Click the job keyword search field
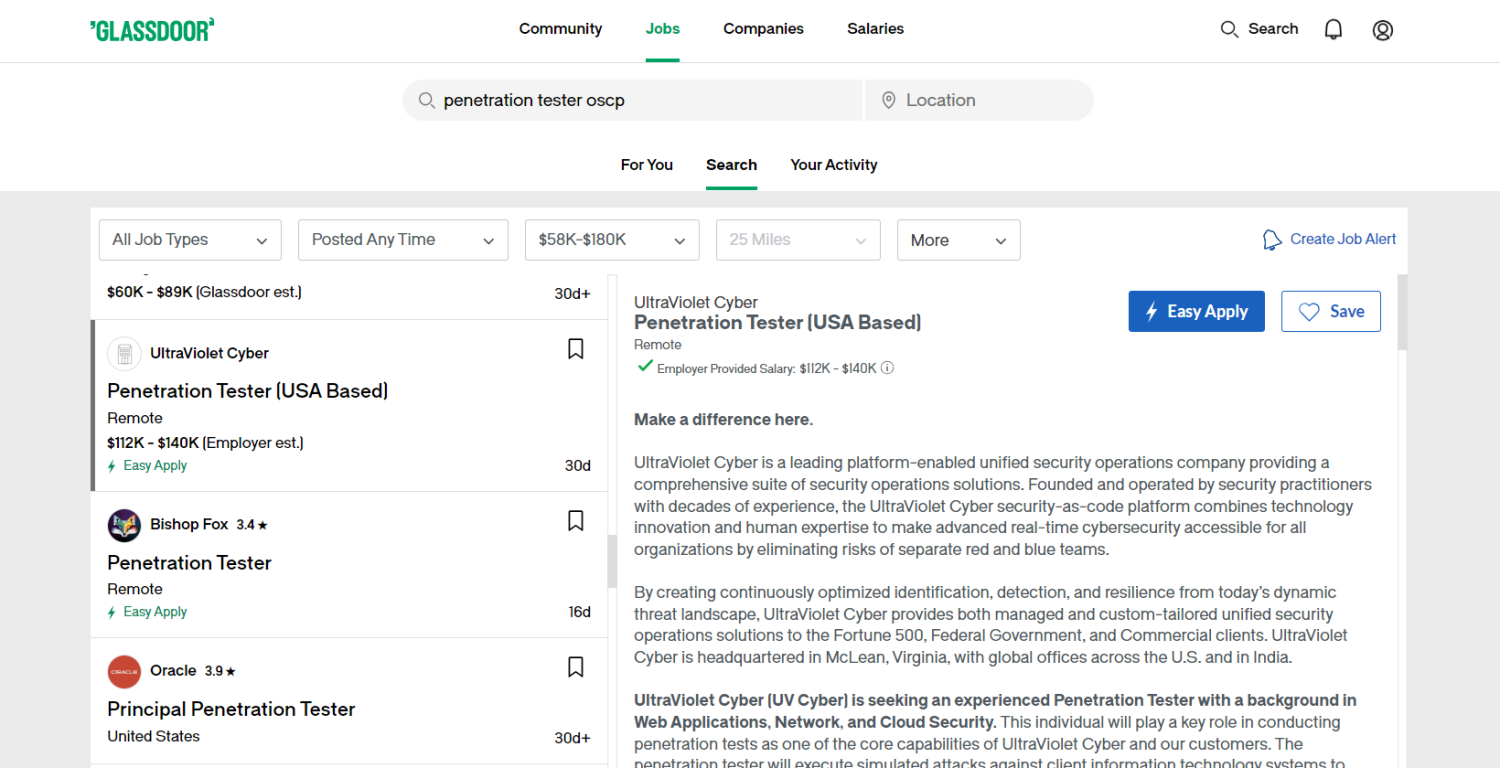The image size is (1500, 768). (x=632, y=100)
